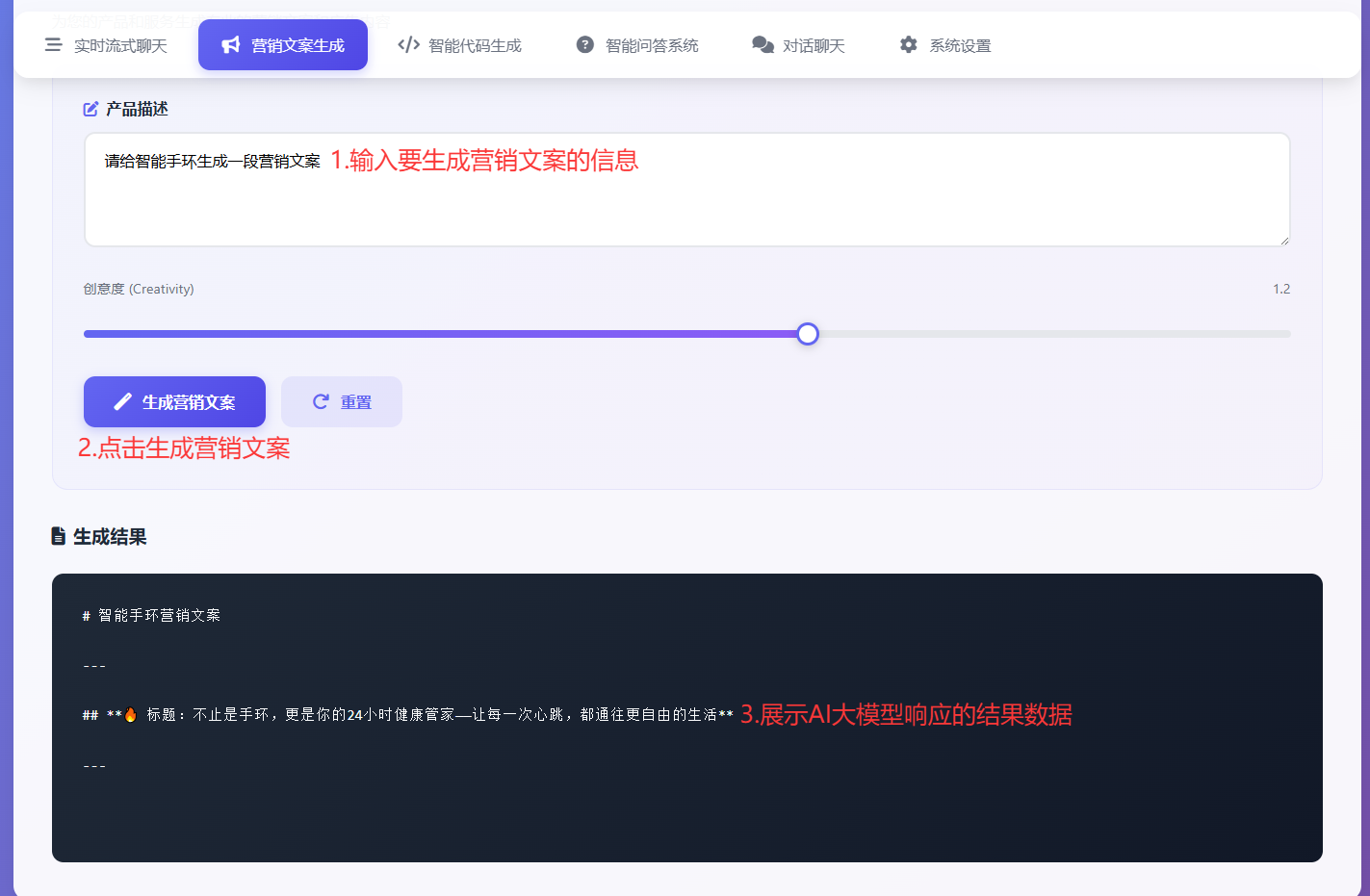Viewport: 1370px width, 896px height.
Task: Click the Creativity slider handle
Action: point(808,334)
